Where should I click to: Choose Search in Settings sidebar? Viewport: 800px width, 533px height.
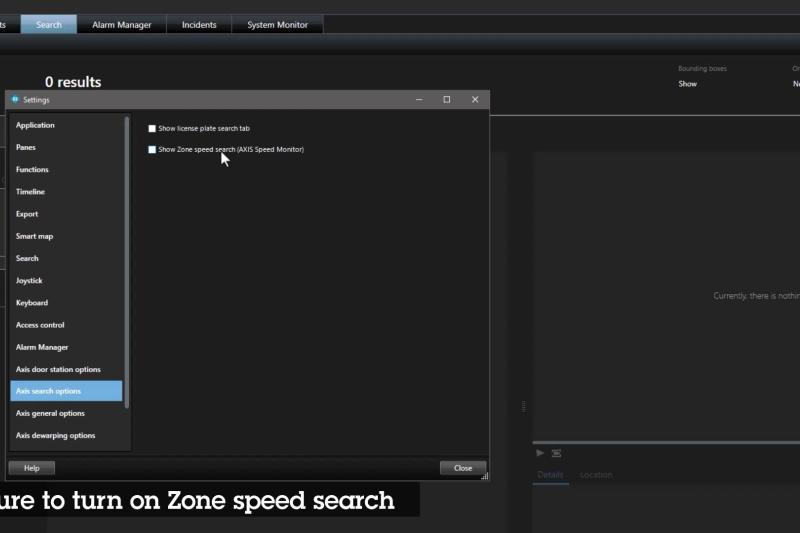coord(66,259)
